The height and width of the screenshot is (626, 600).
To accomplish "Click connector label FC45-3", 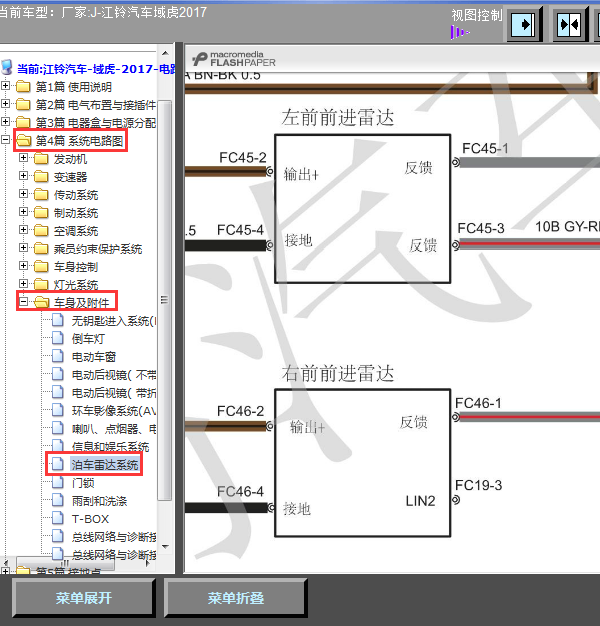I will pyautogui.click(x=481, y=228).
